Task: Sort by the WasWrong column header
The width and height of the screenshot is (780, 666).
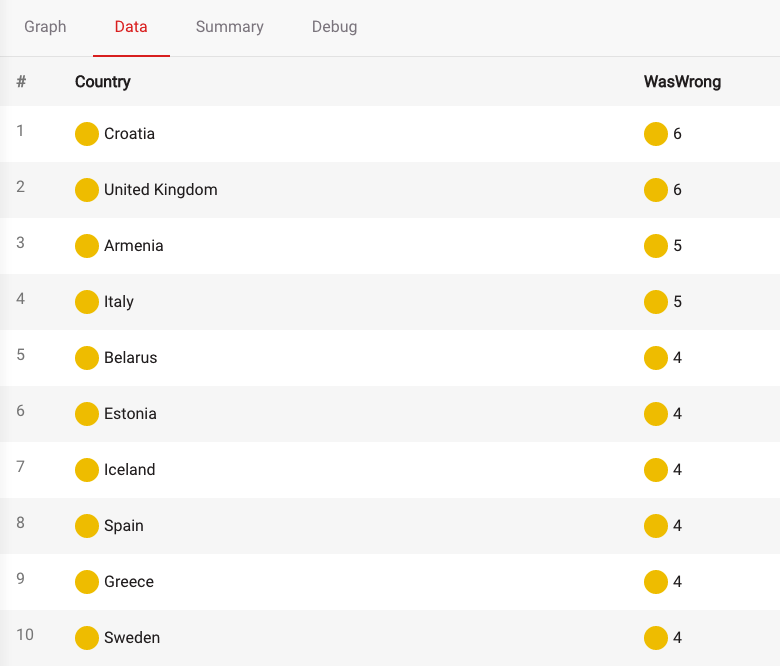Action: (x=682, y=82)
